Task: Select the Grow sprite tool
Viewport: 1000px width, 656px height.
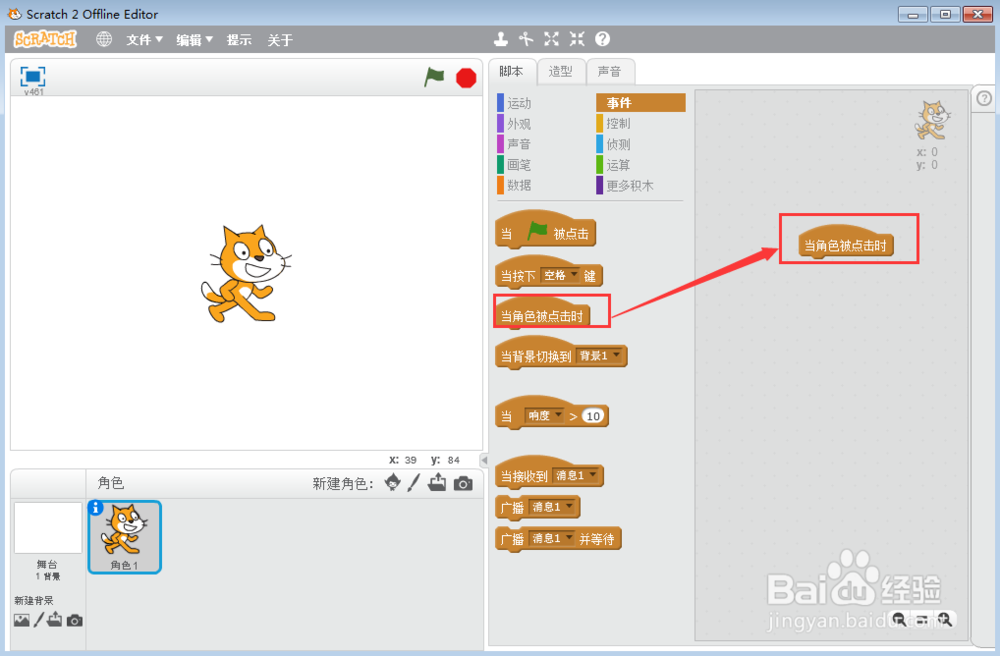Action: [x=552, y=40]
